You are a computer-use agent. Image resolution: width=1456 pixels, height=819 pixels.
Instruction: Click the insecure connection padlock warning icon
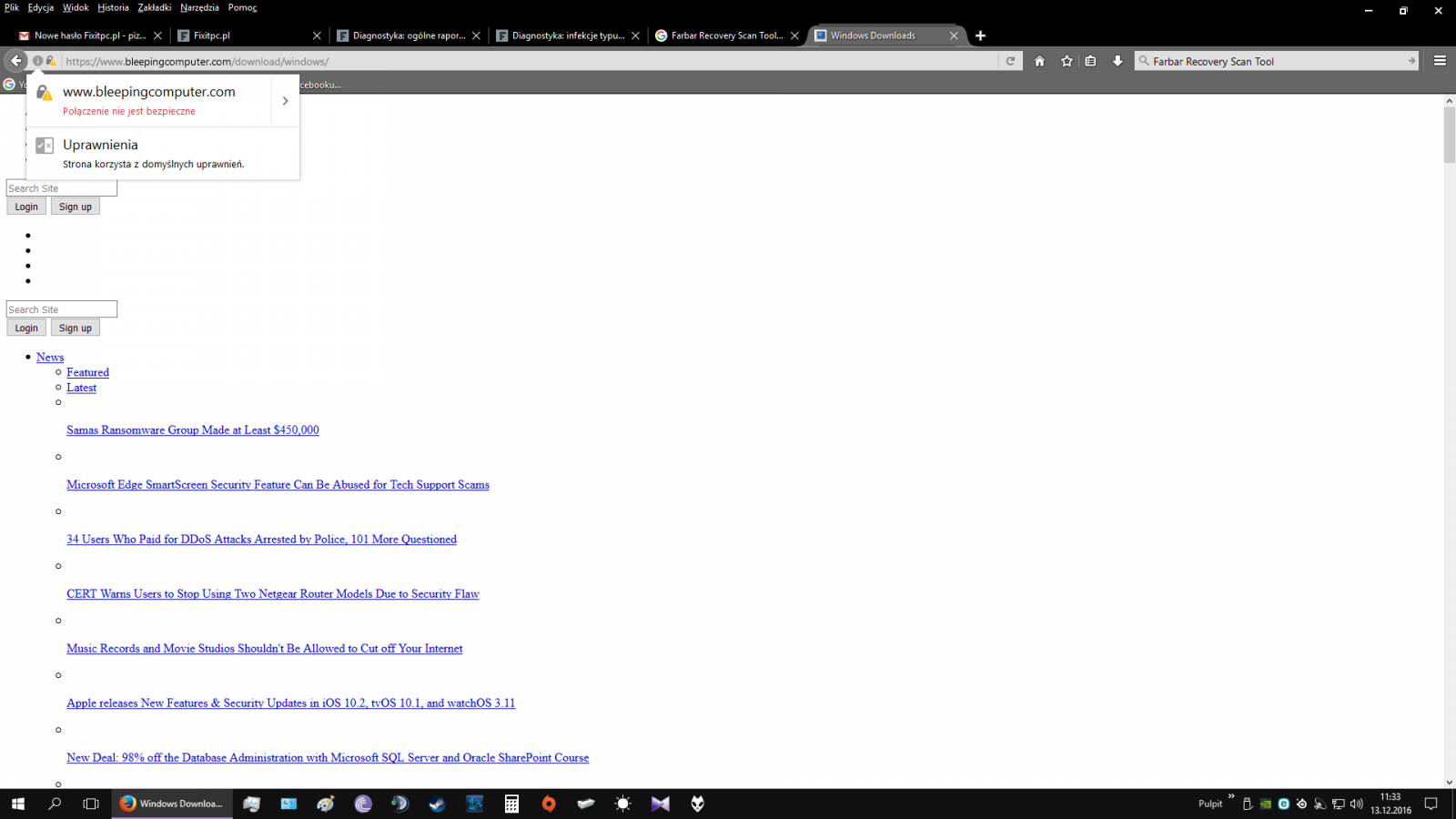[51, 61]
